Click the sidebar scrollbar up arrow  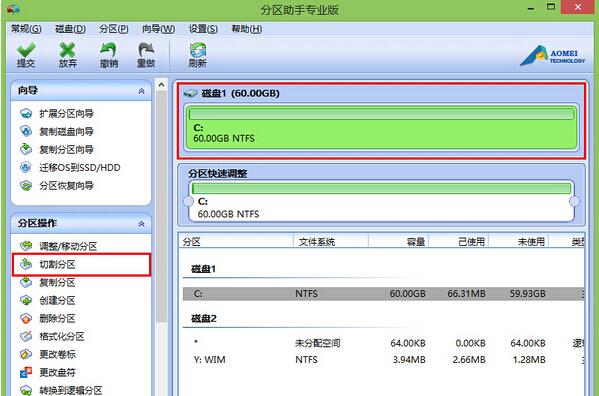(x=162, y=85)
